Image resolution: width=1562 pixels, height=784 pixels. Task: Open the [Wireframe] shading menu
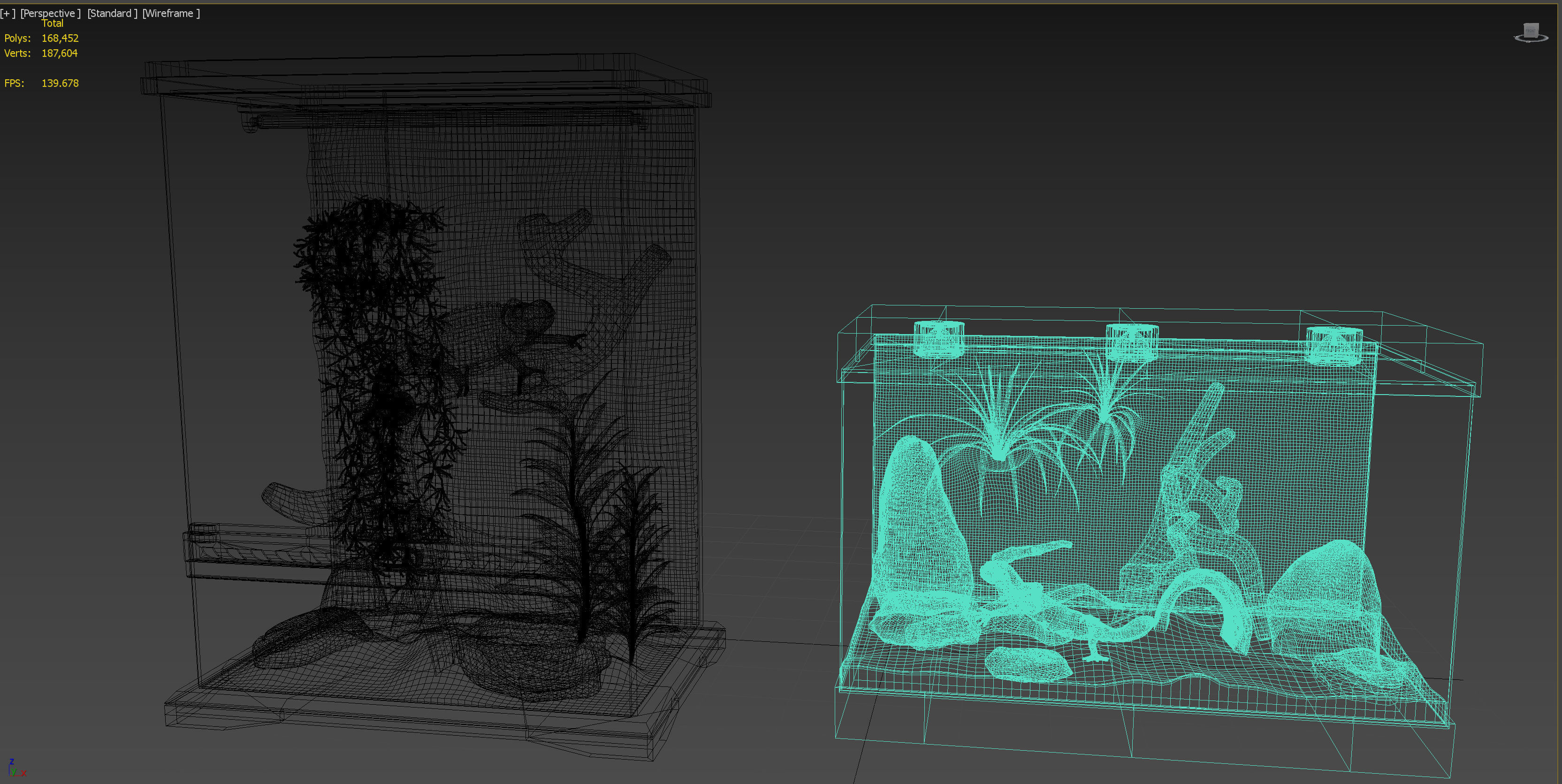(x=171, y=13)
